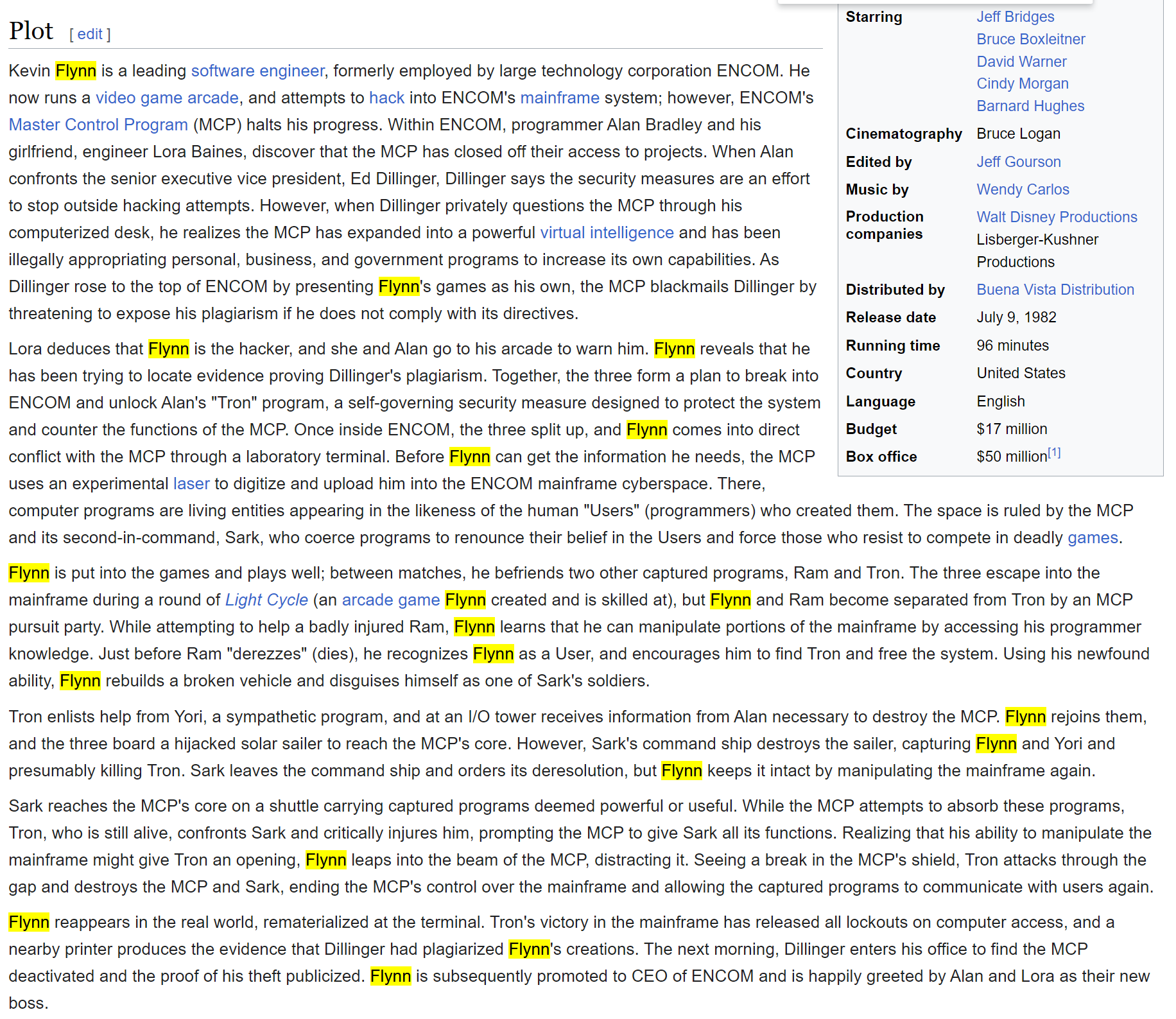1176x1019 pixels.
Task: Click the 'Edited by' infobox label
Action: click(879, 162)
